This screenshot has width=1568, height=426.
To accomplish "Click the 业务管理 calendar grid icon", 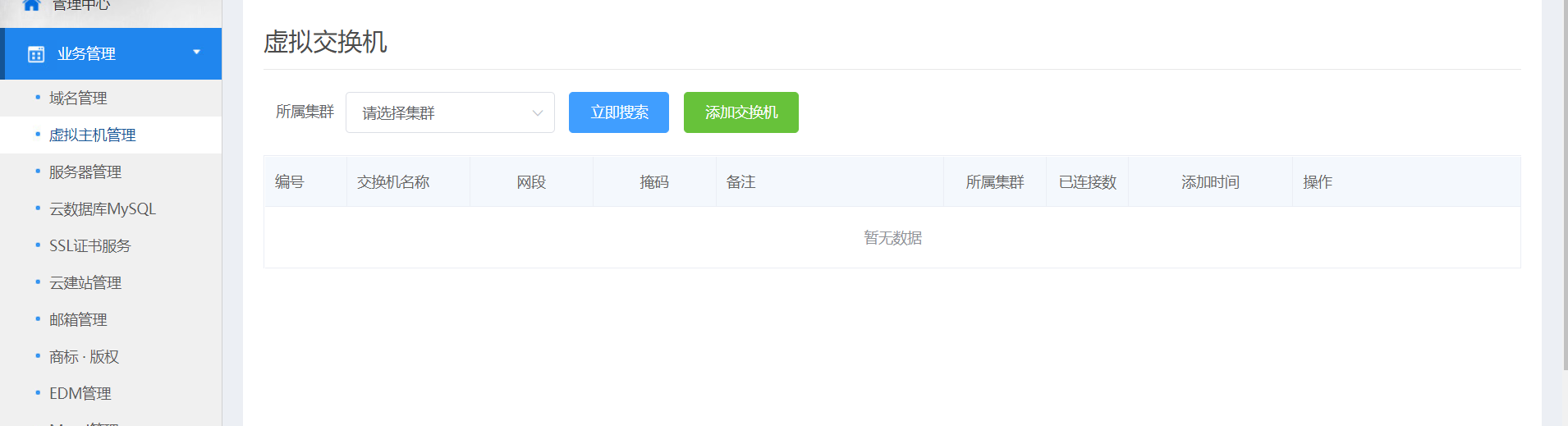I will [x=36, y=54].
